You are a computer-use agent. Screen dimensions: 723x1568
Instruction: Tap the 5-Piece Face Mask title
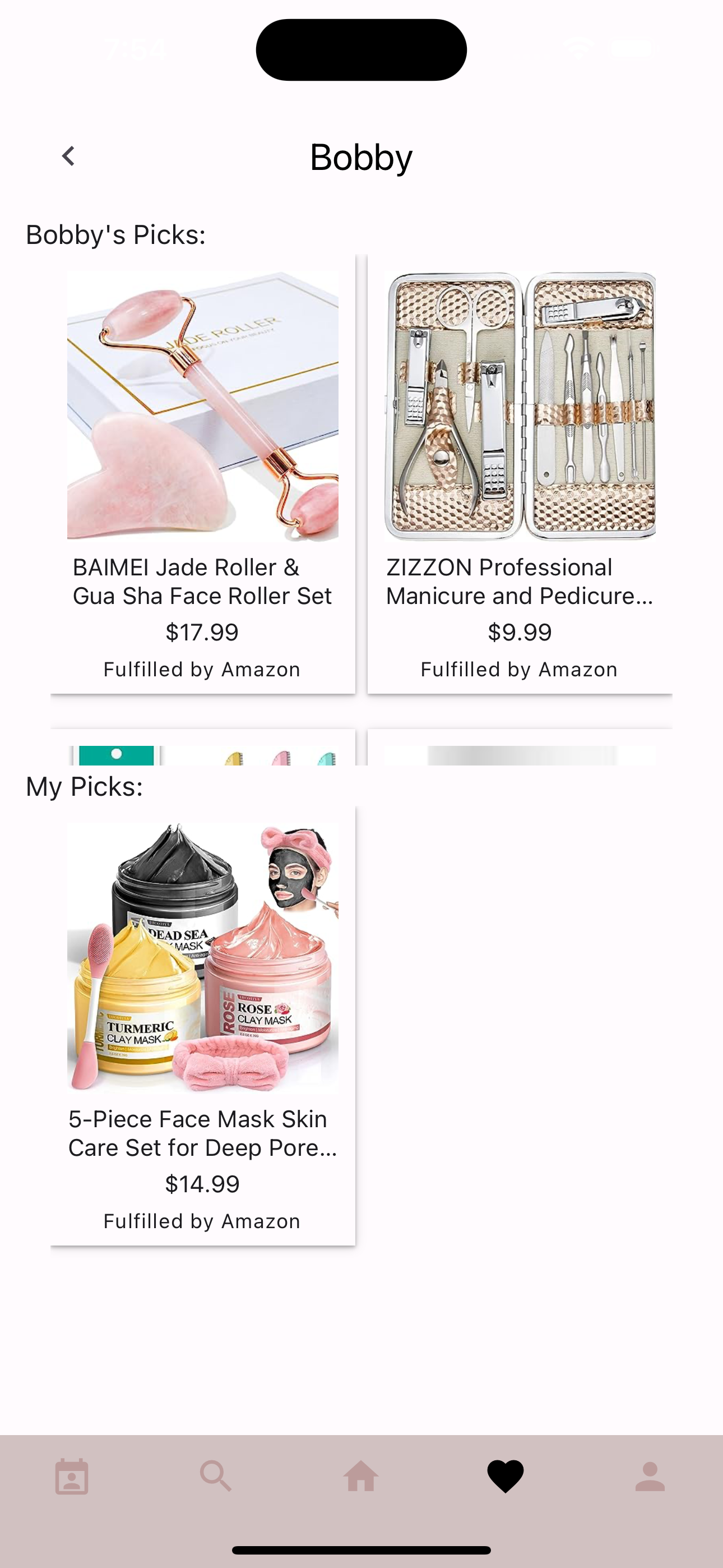203,1133
